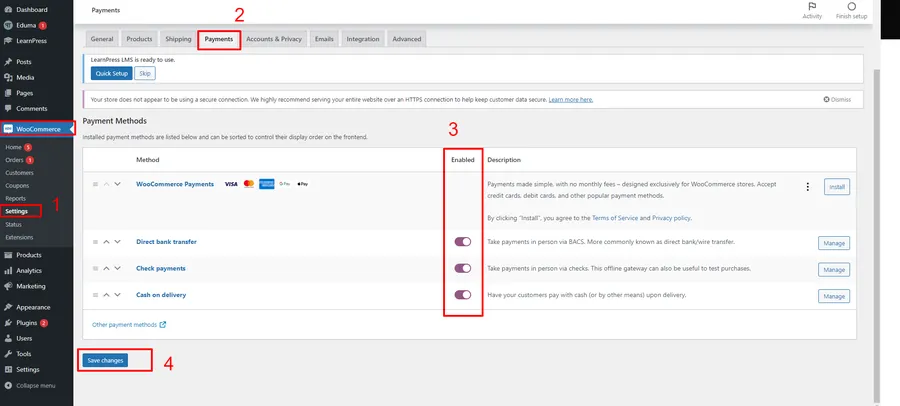Open Cash on delivery method link
This screenshot has height=406, width=900.
[x=161, y=295]
